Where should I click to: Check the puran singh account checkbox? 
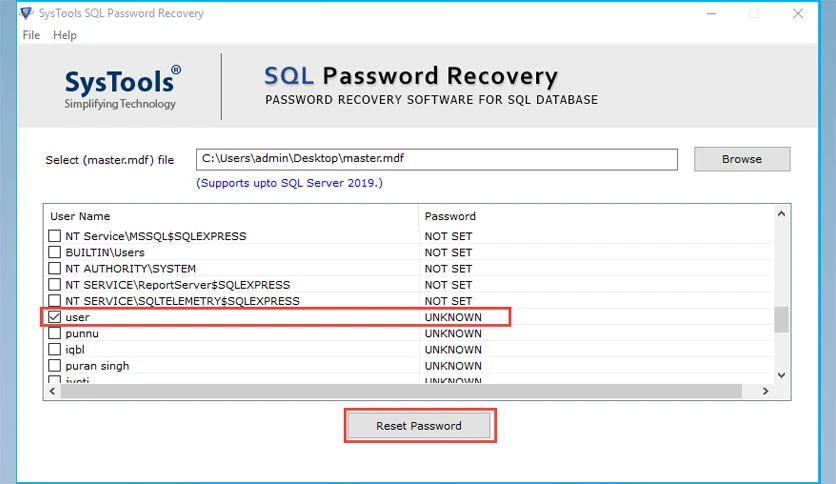point(54,366)
